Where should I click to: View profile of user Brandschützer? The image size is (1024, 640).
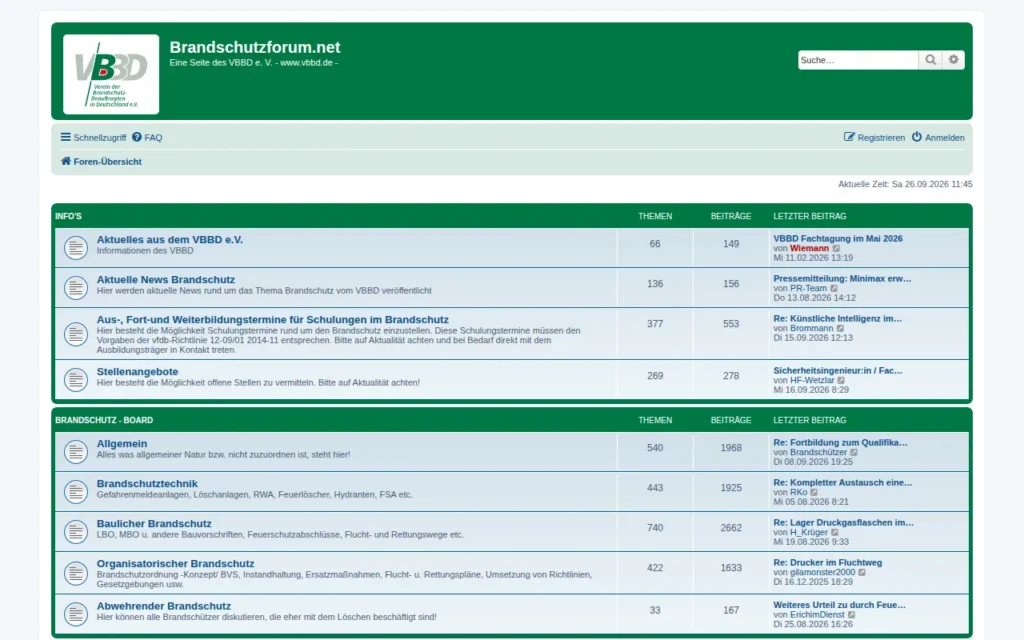pos(818,453)
